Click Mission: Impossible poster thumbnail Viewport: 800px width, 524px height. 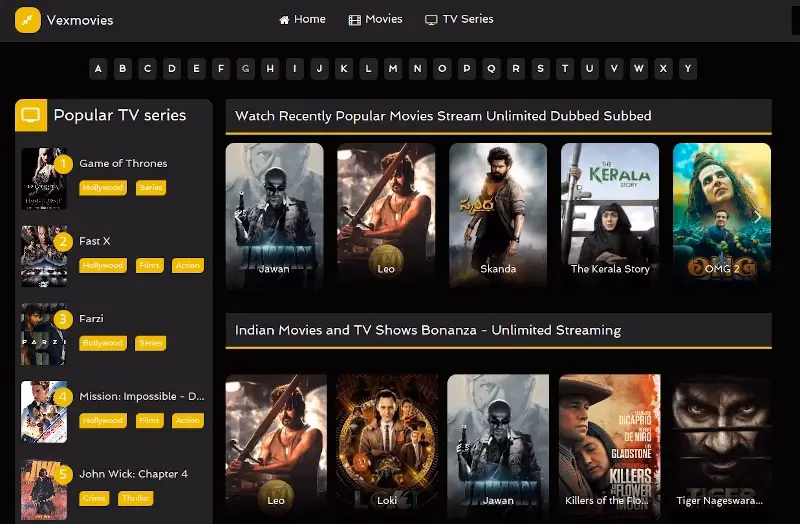pos(44,412)
